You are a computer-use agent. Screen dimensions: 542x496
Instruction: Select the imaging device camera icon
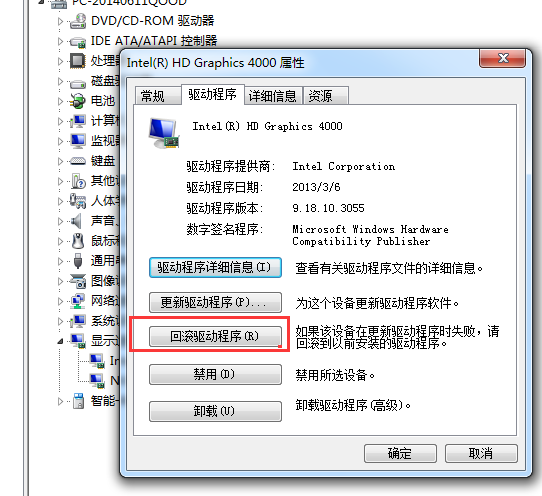78,281
